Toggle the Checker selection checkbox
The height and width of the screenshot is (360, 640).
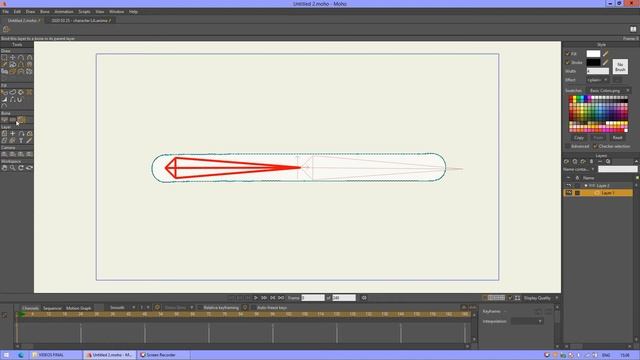595,146
